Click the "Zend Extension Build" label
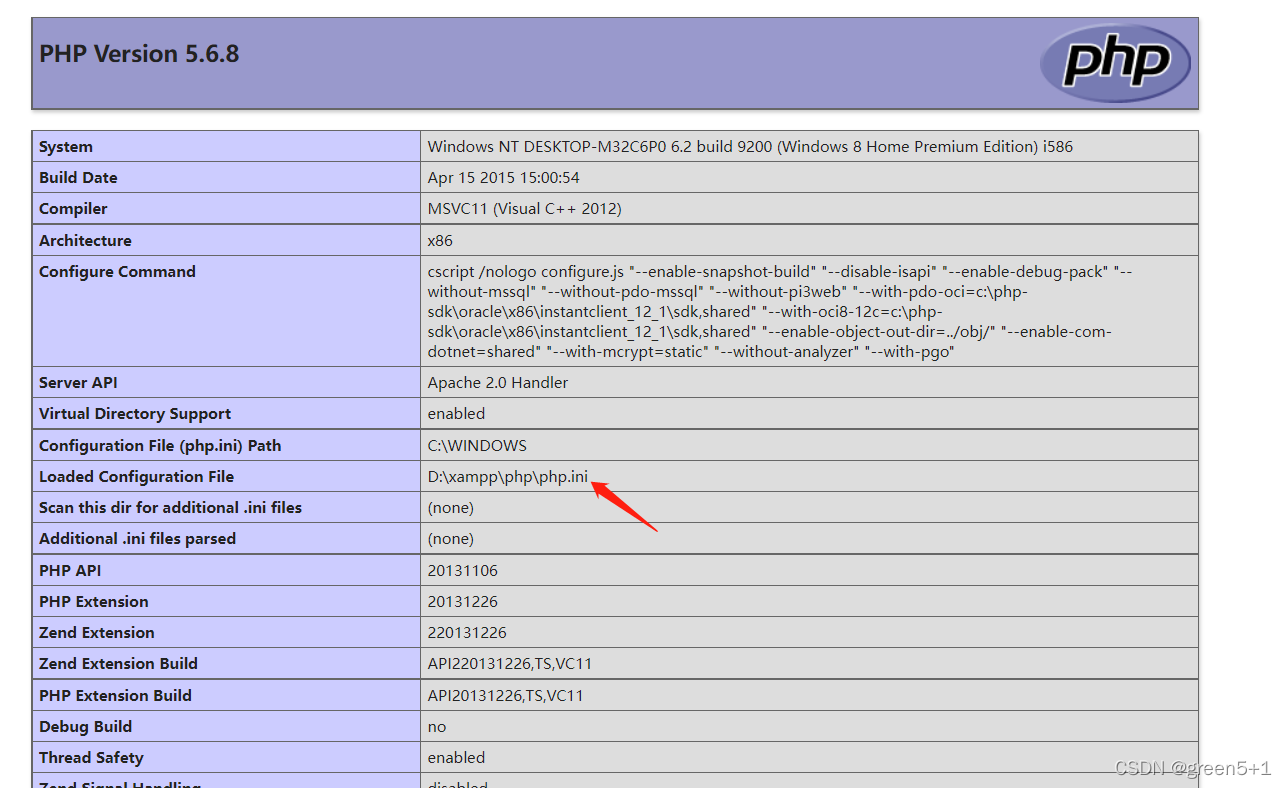 tap(118, 664)
